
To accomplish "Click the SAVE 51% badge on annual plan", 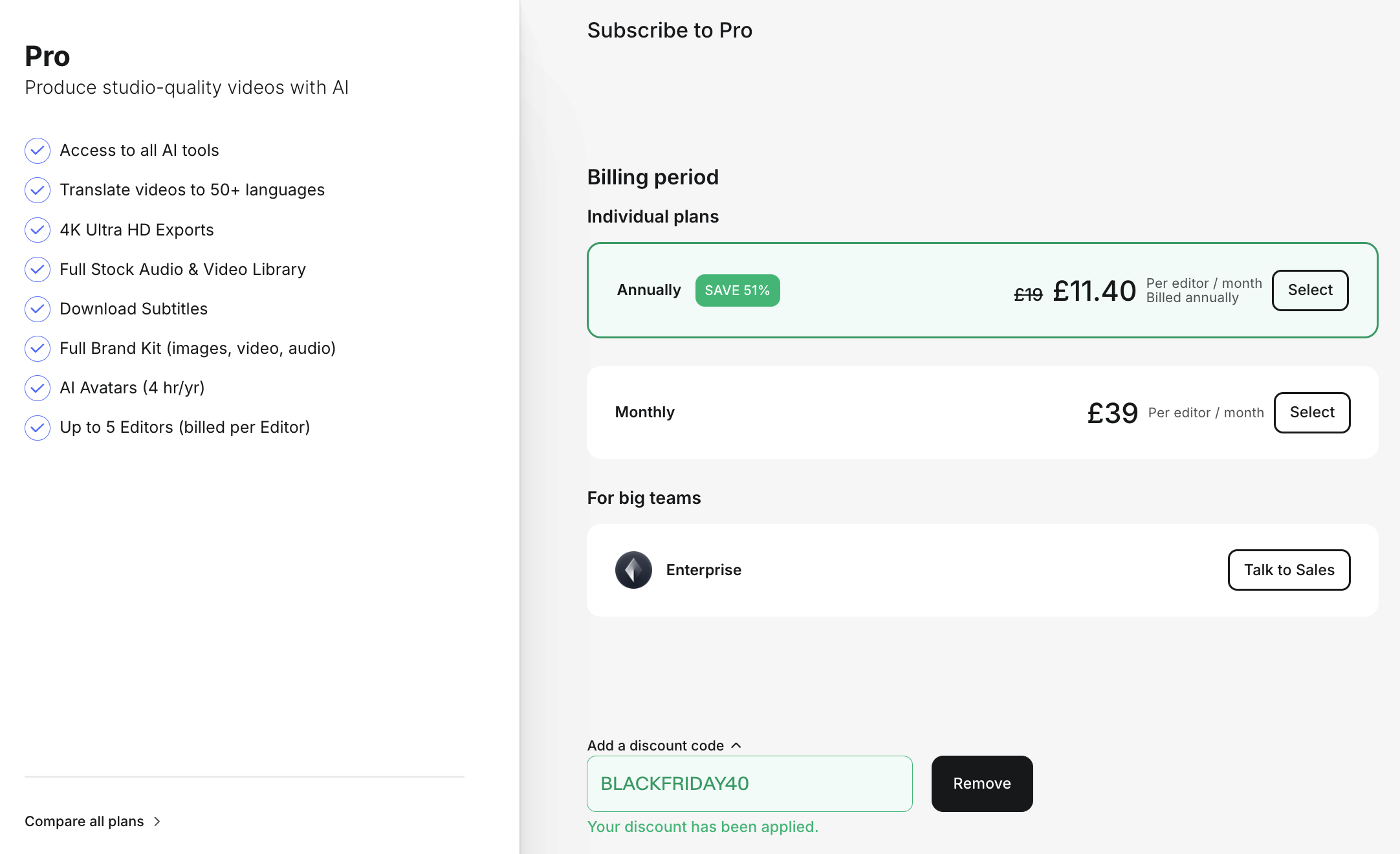I will pos(737,290).
